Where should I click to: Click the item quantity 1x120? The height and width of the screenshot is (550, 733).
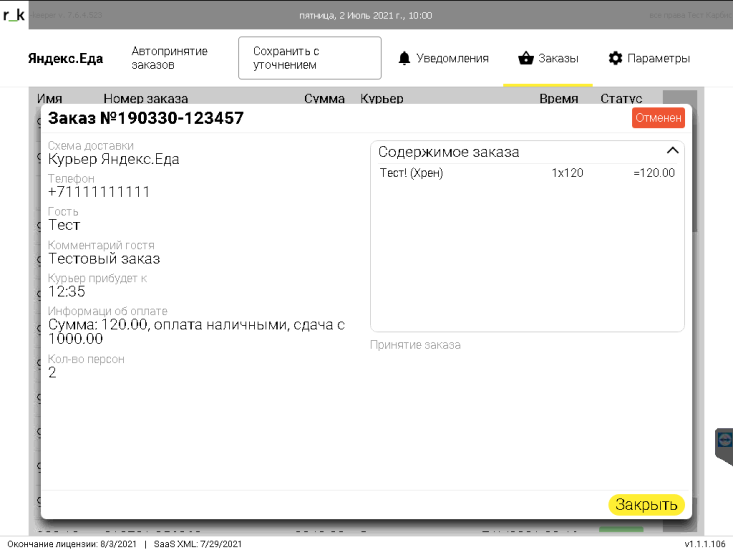coord(568,173)
